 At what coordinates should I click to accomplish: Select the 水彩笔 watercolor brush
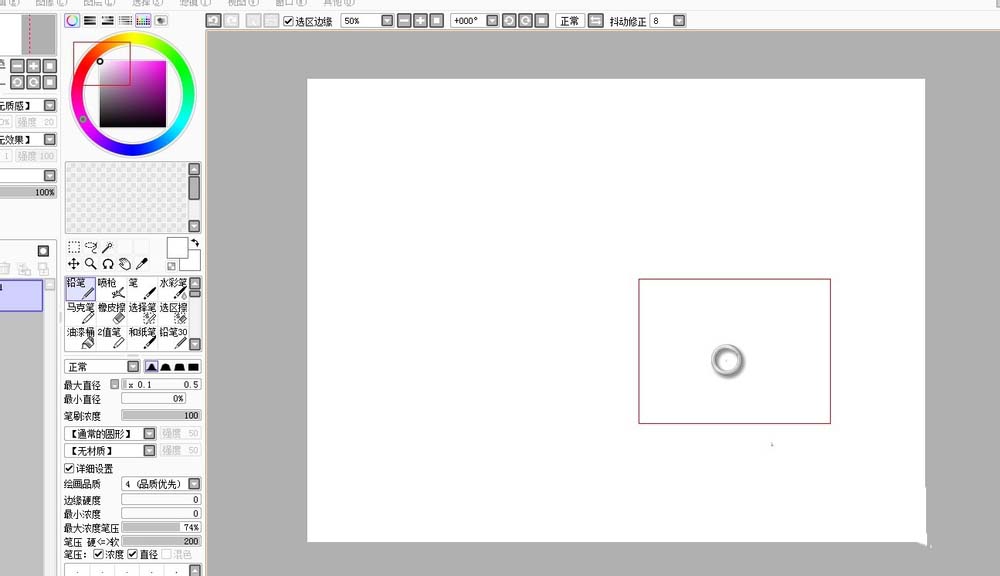(173, 288)
